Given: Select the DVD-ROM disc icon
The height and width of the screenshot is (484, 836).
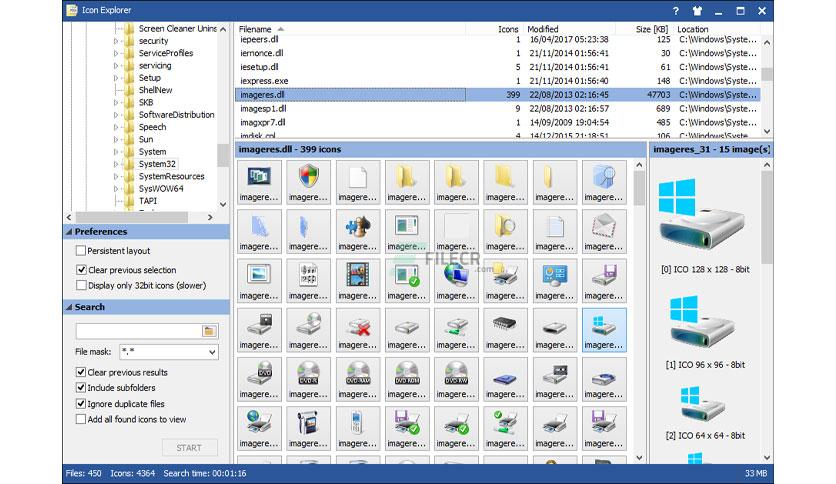Looking at the screenshot, I should 407,379.
